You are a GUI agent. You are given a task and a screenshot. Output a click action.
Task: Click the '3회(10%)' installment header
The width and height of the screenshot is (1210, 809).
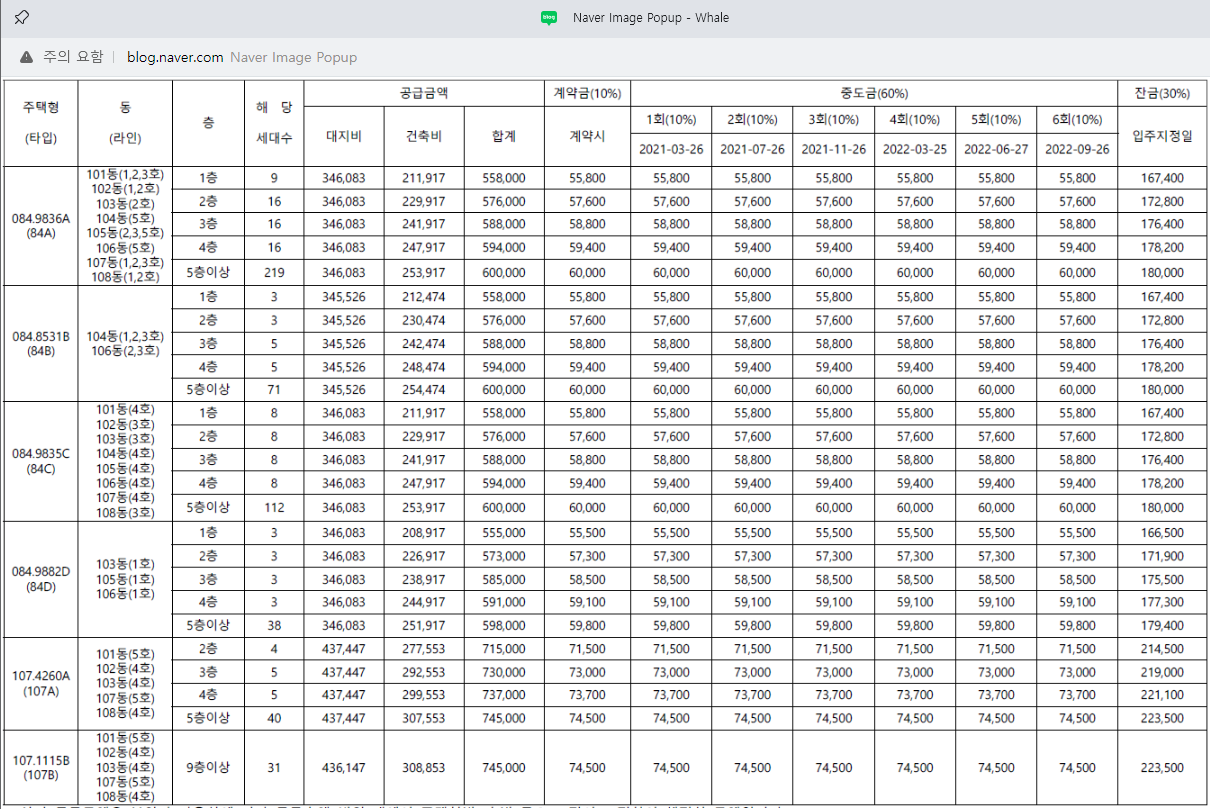click(x=833, y=120)
